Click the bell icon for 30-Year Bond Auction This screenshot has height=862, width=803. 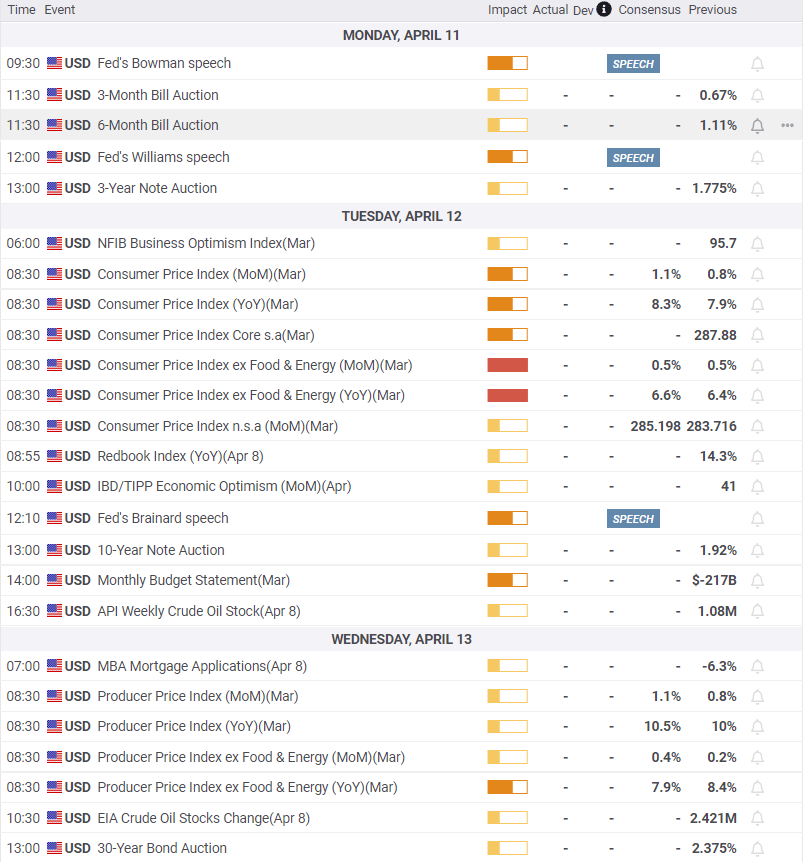pos(757,849)
